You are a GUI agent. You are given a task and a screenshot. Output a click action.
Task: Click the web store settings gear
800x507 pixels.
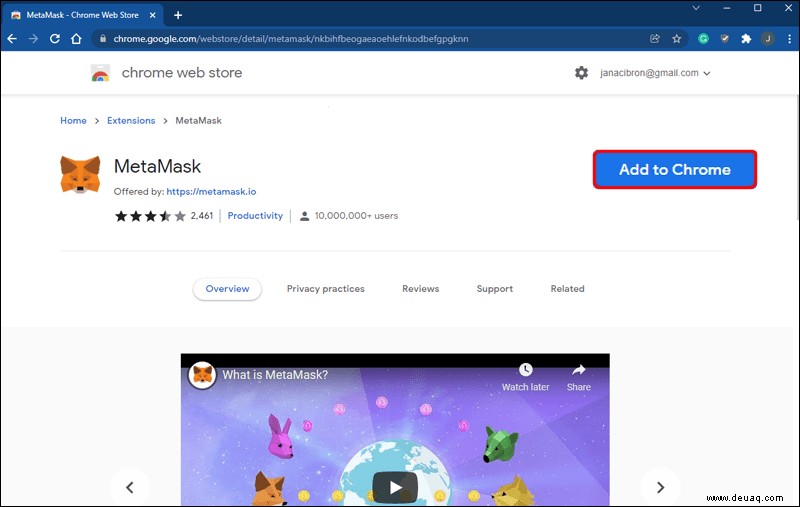581,73
